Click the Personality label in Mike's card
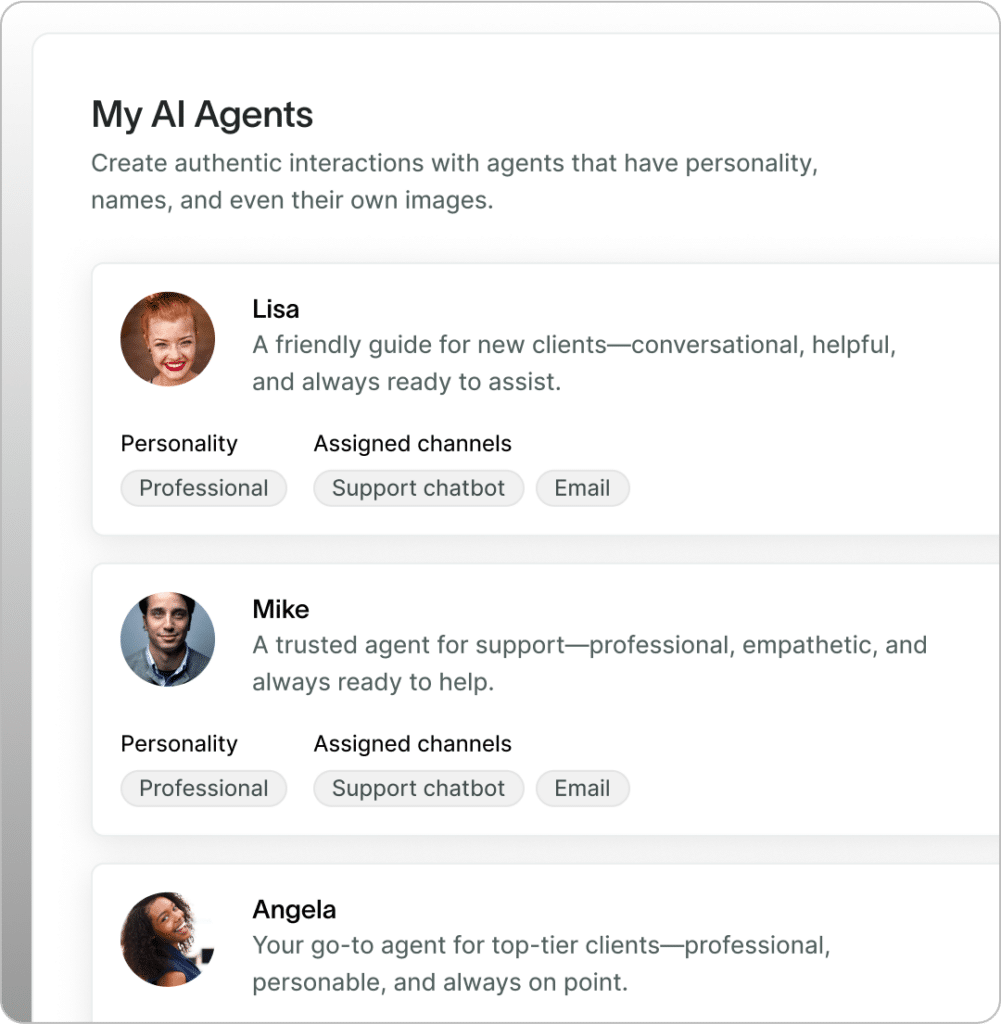This screenshot has width=1001, height=1024. [x=179, y=744]
